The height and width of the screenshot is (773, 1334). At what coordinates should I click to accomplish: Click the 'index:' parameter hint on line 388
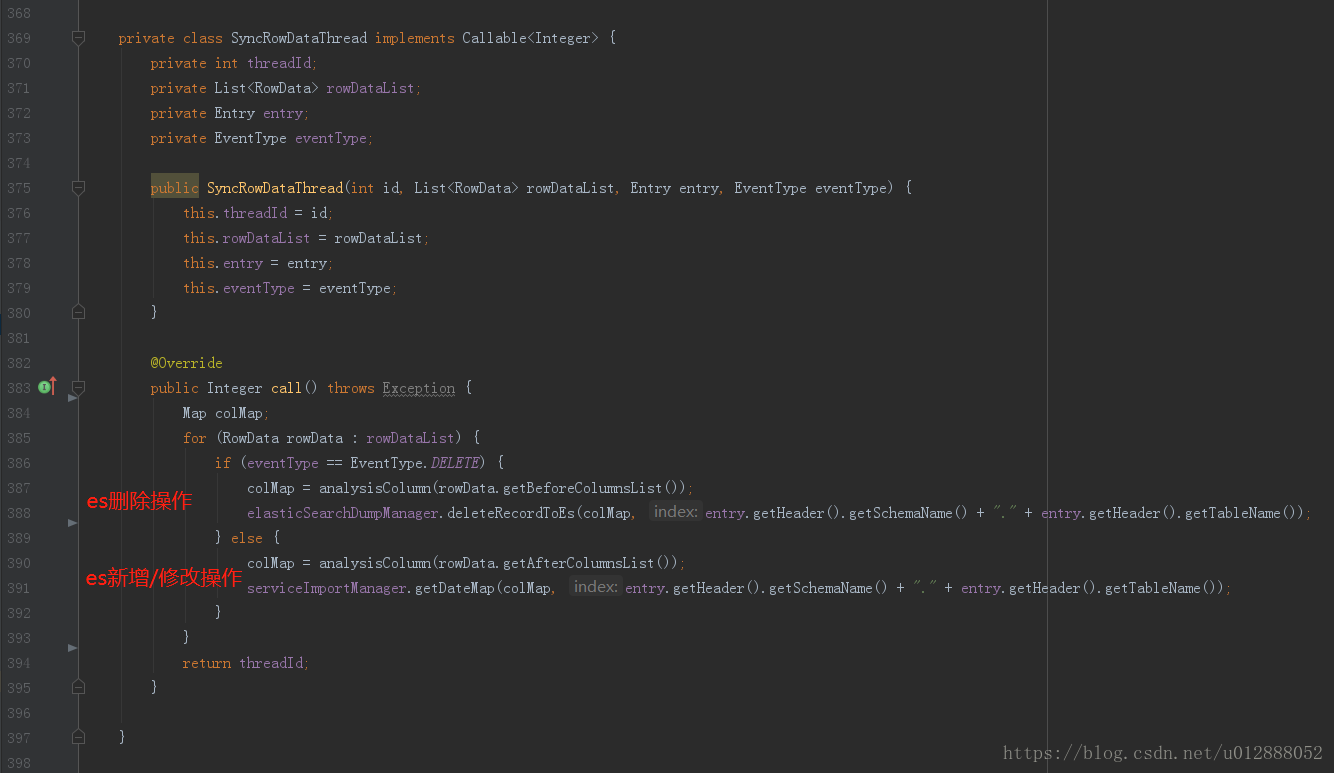point(675,512)
